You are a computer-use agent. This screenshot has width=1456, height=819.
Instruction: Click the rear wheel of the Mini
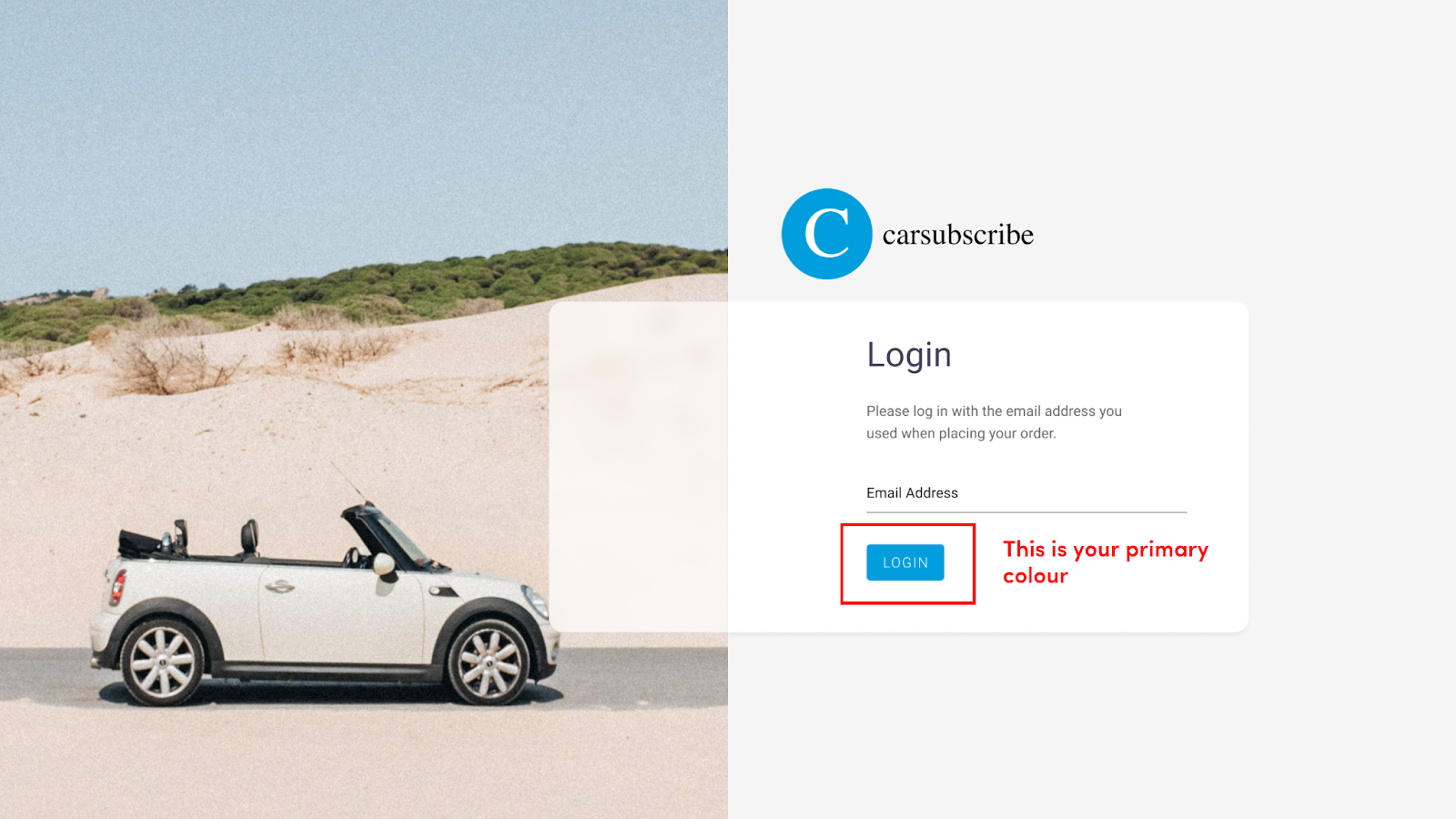[163, 662]
